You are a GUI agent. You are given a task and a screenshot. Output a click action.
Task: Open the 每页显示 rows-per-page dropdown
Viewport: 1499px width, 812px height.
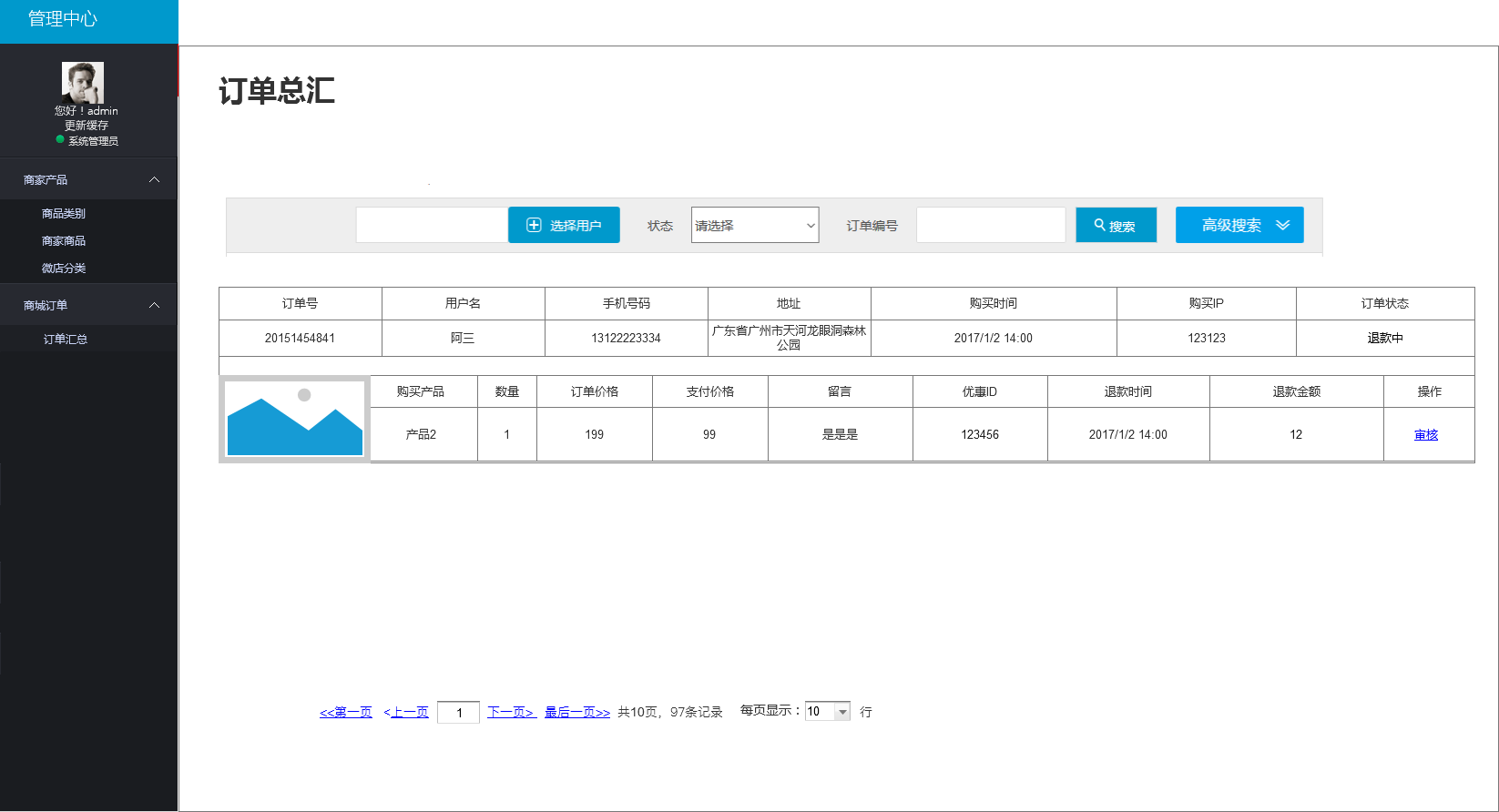coord(827,712)
